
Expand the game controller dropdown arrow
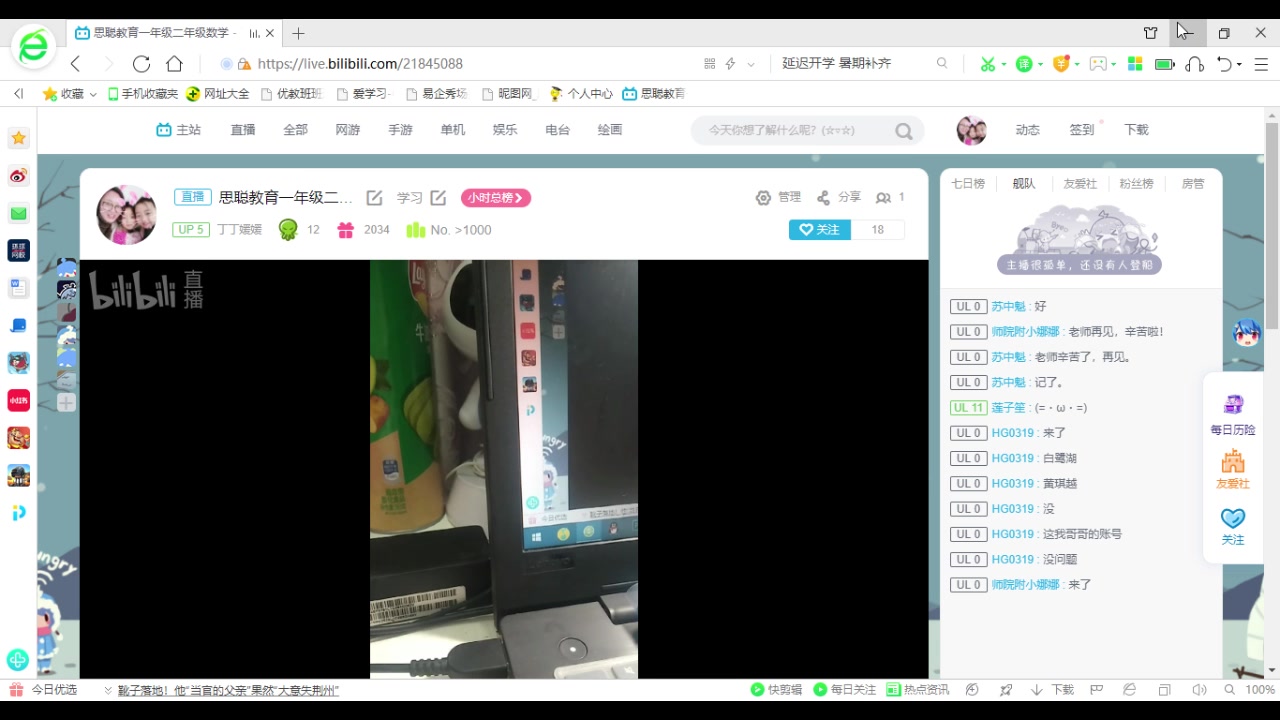[x=1114, y=64]
